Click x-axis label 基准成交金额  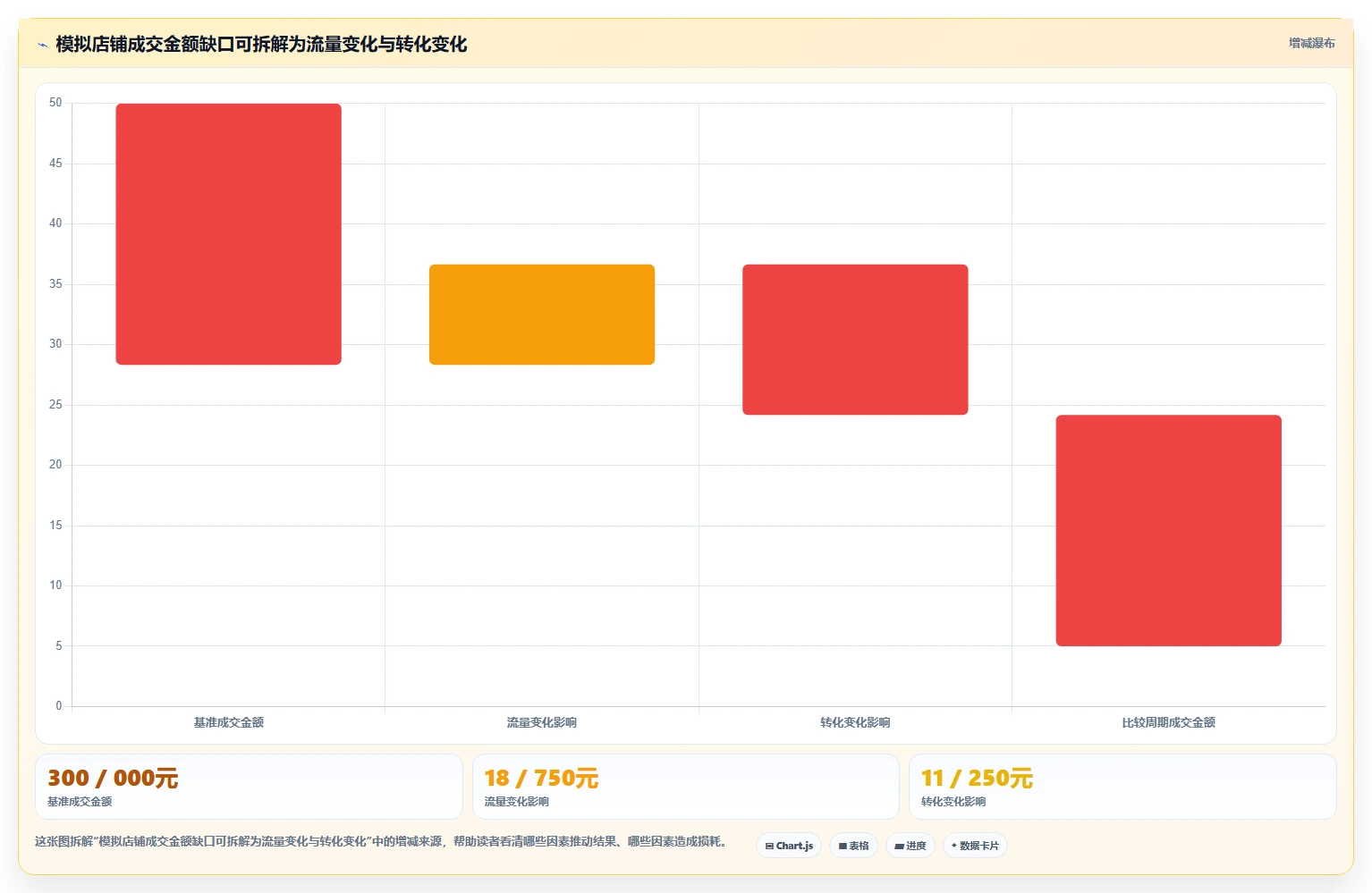[x=229, y=722]
